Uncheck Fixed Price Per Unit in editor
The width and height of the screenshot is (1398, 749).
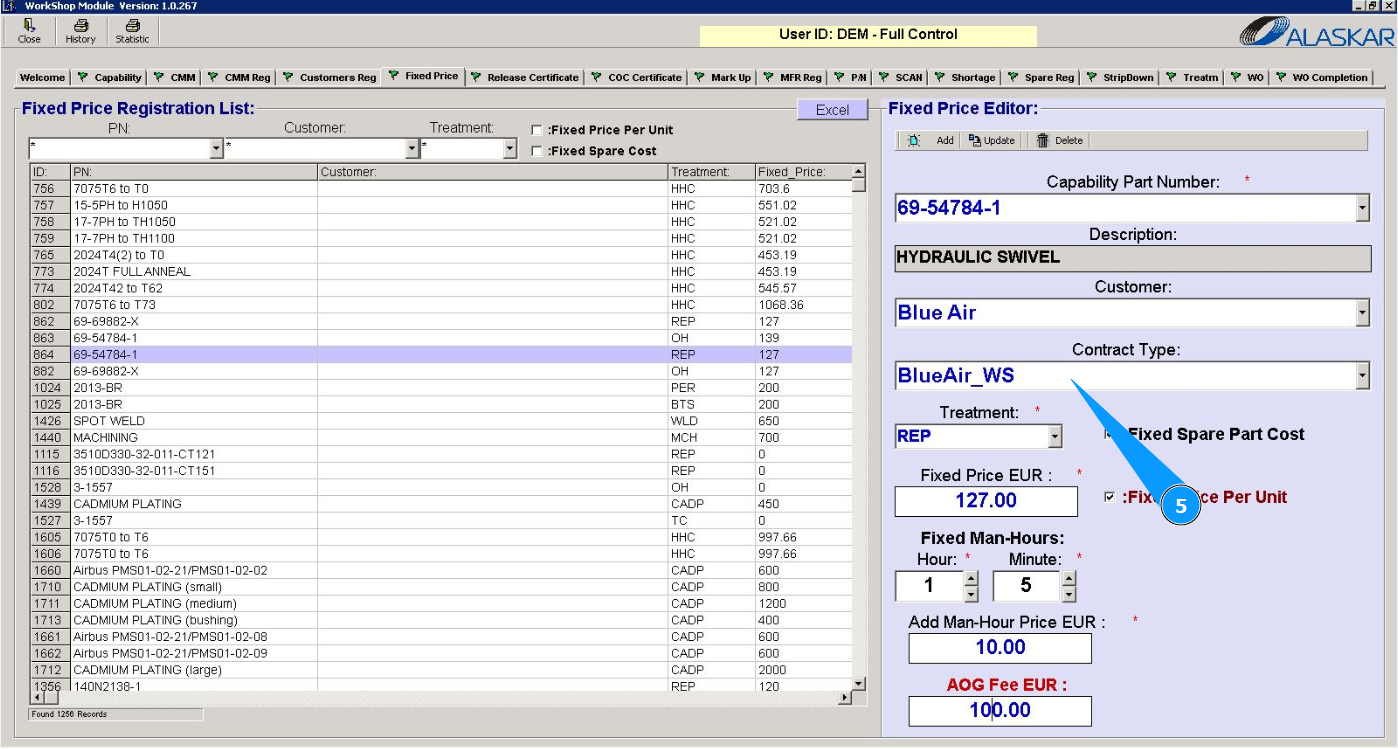click(x=1109, y=497)
